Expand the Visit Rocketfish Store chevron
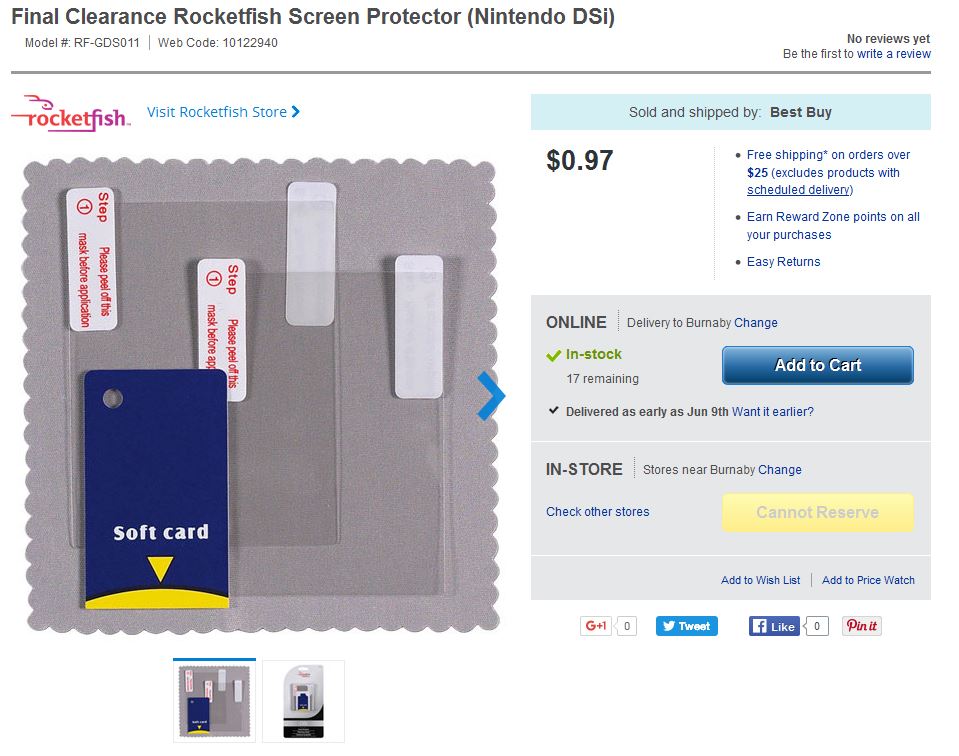 (296, 112)
